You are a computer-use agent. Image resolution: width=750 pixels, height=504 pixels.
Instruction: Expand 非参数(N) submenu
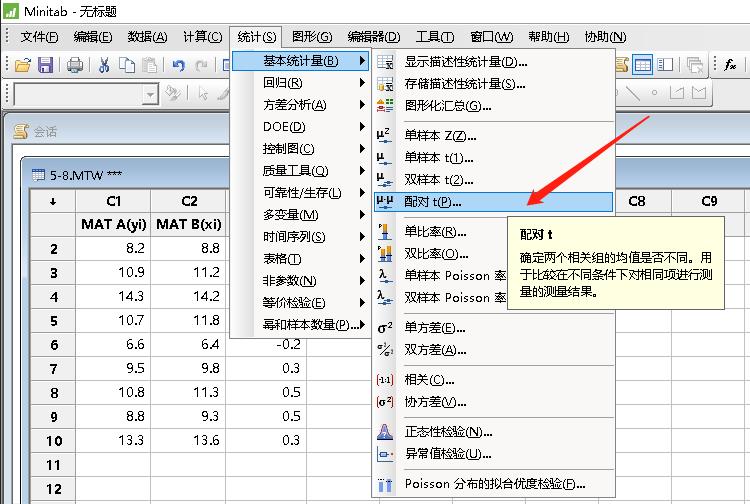pyautogui.click(x=300, y=281)
